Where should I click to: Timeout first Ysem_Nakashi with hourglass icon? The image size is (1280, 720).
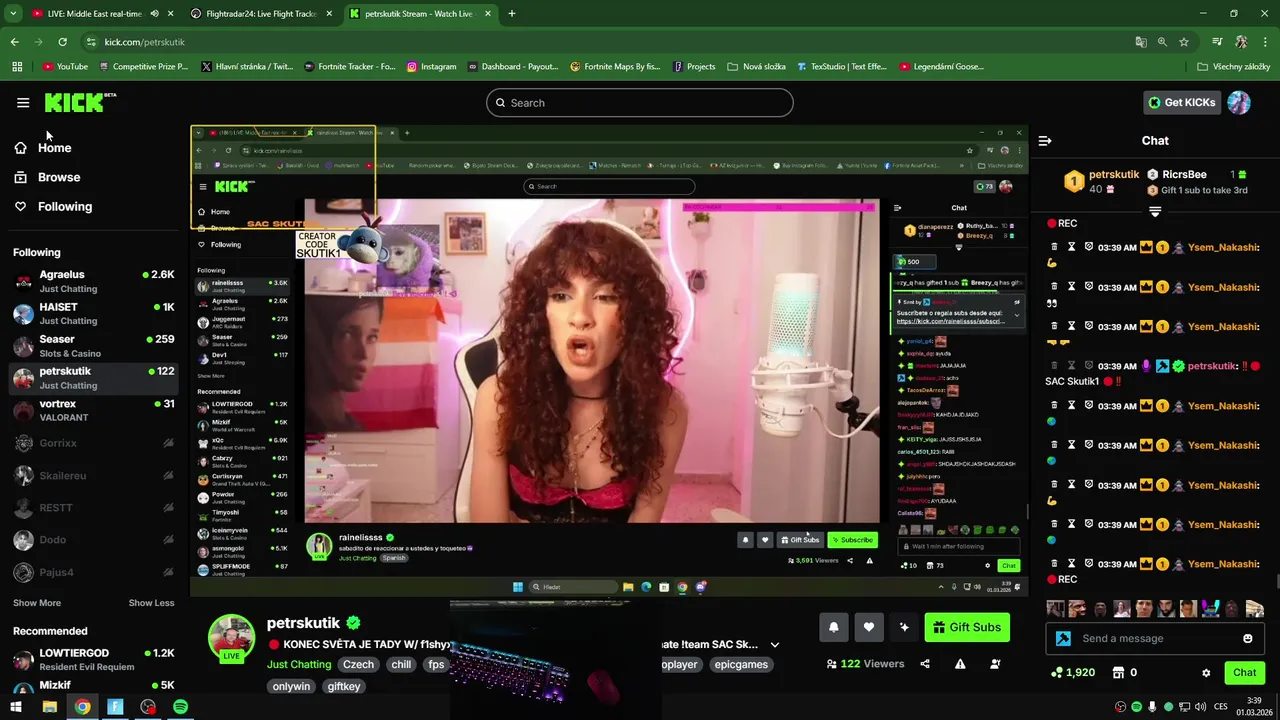tap(1071, 247)
